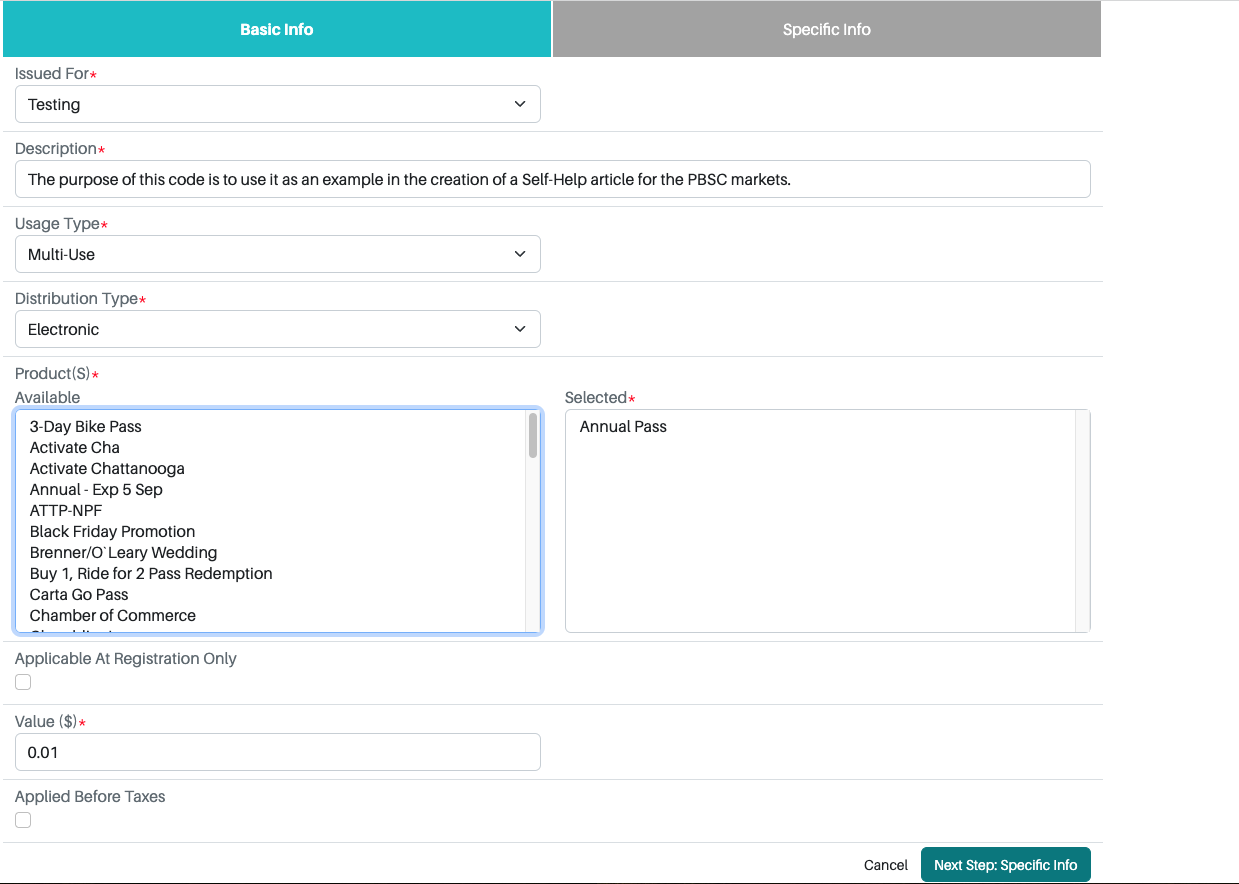Open the Issued For dropdown

pyautogui.click(x=278, y=104)
